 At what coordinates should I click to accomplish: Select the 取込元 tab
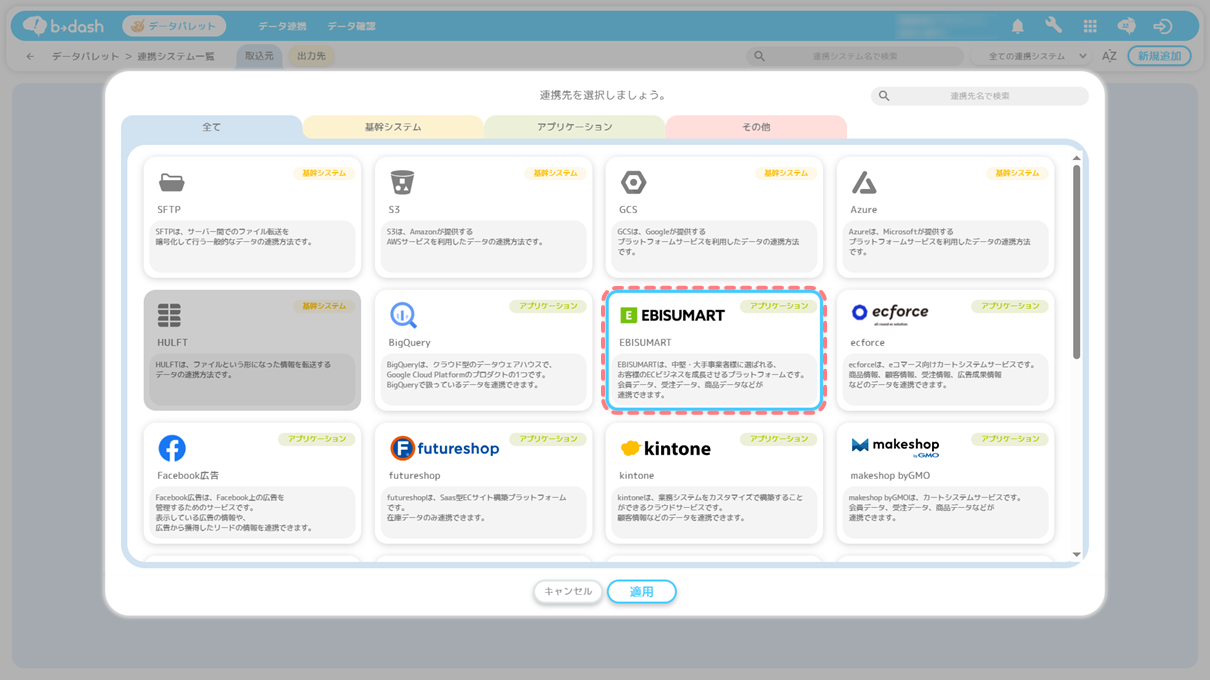coord(259,56)
